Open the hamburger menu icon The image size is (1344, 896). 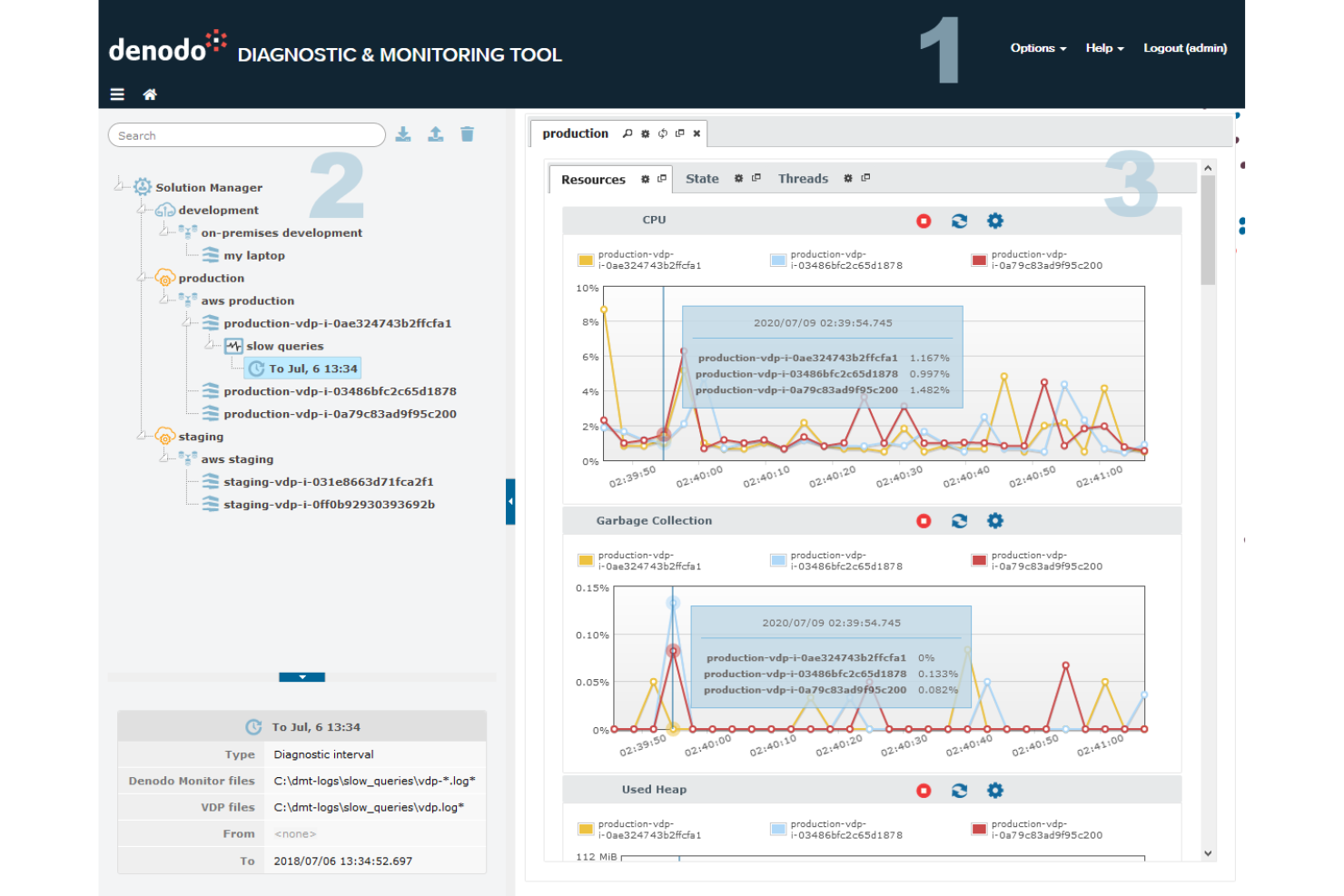117,94
